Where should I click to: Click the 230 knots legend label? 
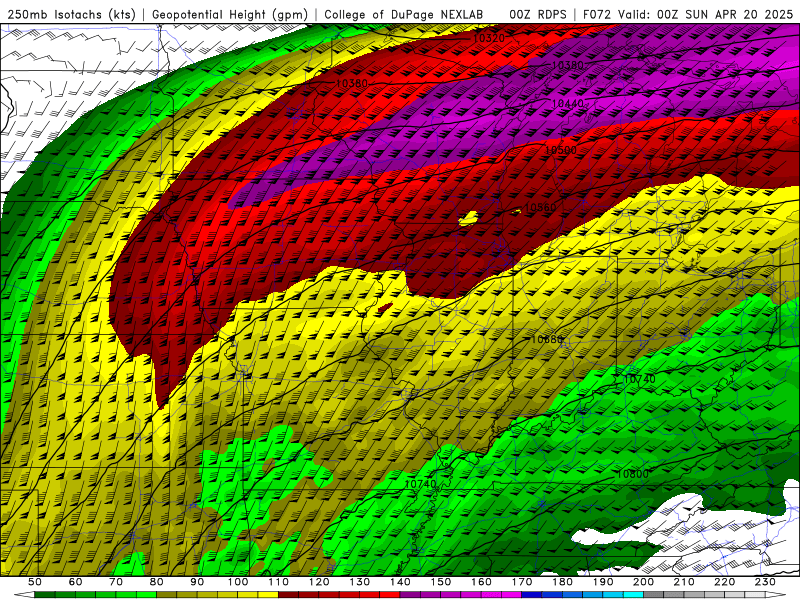pyautogui.click(x=765, y=582)
